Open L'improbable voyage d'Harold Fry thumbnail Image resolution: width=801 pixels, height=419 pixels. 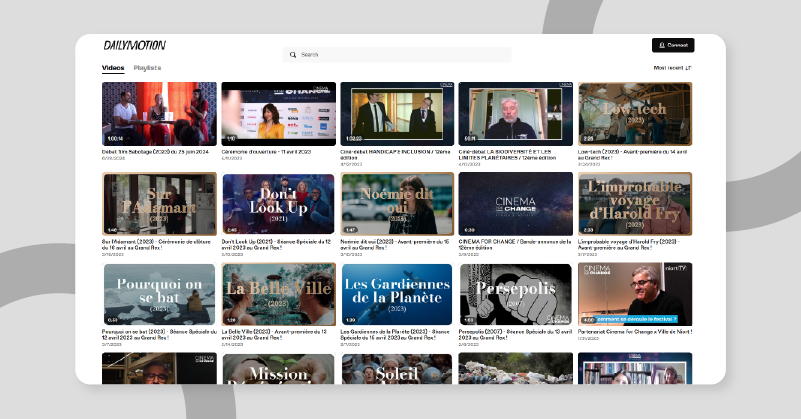coord(635,204)
